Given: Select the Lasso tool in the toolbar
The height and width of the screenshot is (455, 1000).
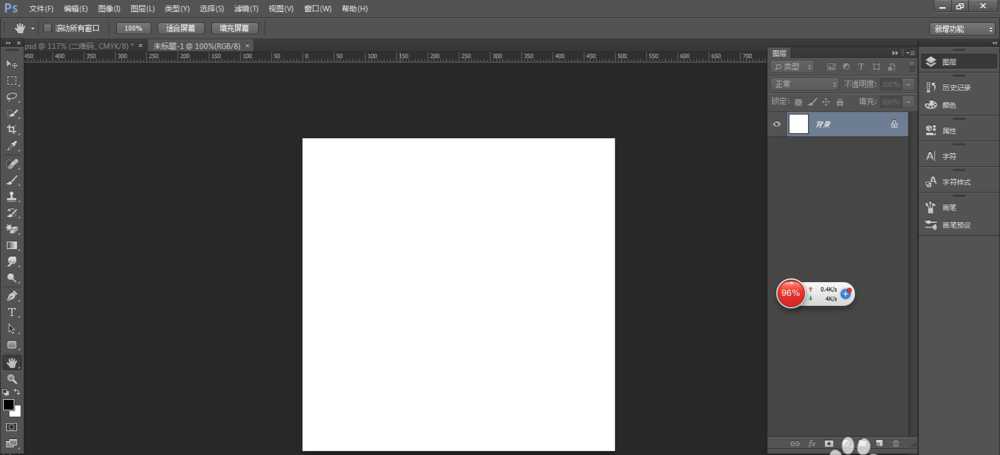Looking at the screenshot, I should point(12,97).
